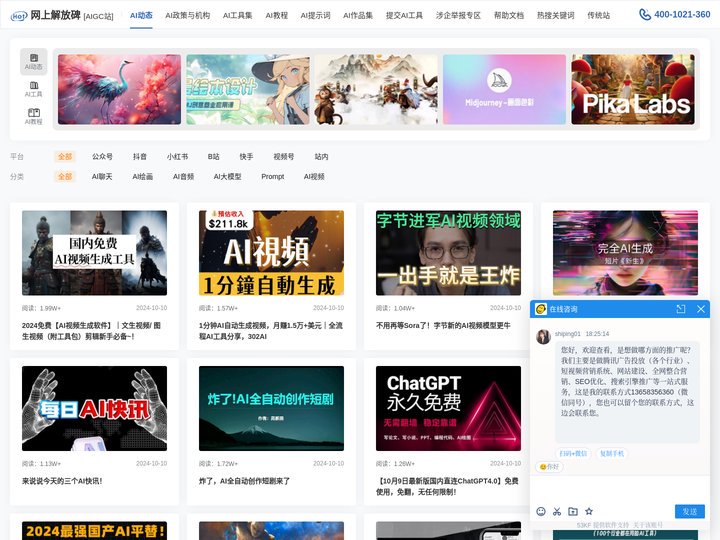Filter category by AI视频
The width and height of the screenshot is (720, 540).
(314, 176)
